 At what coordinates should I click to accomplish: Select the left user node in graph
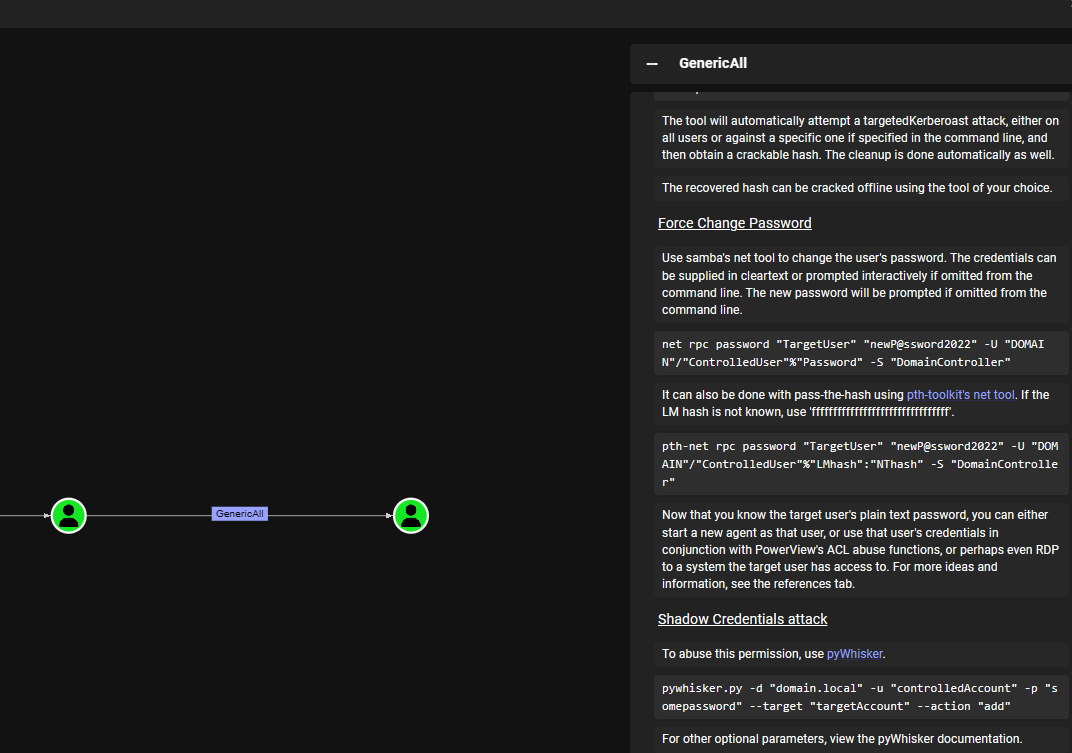(69, 516)
